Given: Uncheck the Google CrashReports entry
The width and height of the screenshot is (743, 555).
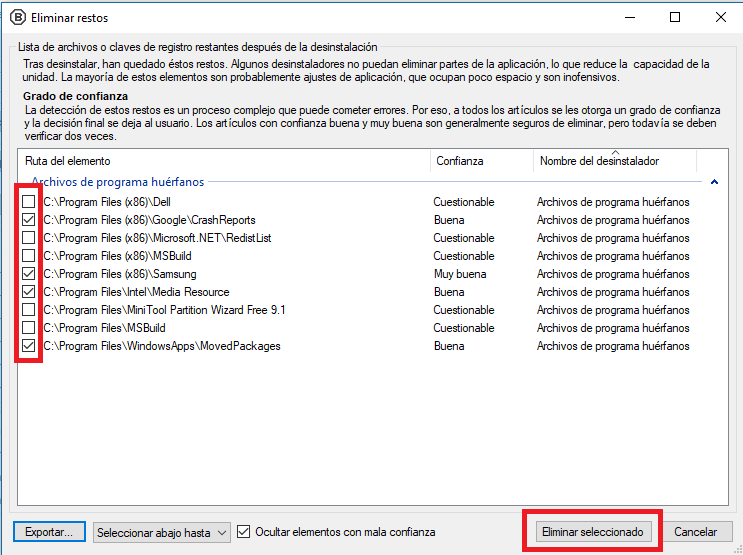Looking at the screenshot, I should (28, 219).
